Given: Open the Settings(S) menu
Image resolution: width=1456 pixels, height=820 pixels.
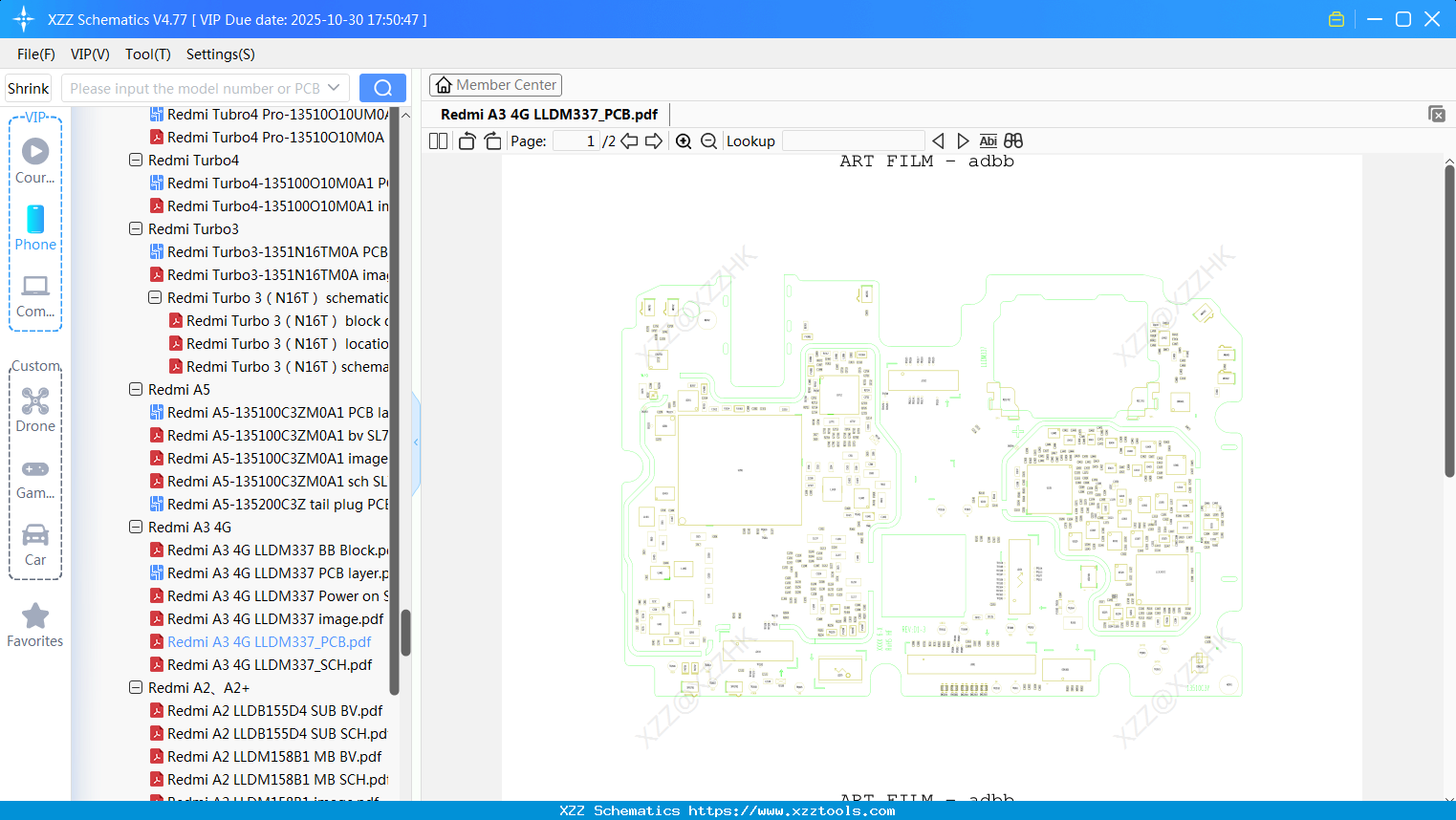Looking at the screenshot, I should pyautogui.click(x=220, y=54).
